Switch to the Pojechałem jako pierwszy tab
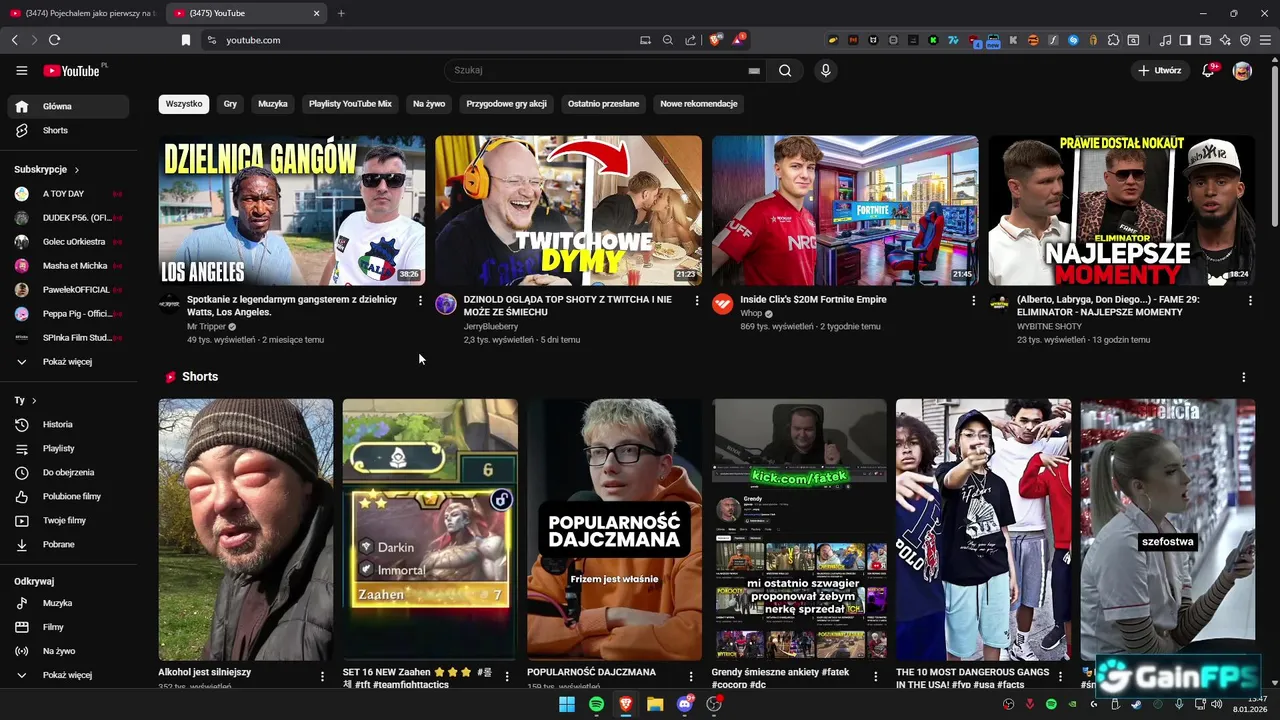 point(82,13)
